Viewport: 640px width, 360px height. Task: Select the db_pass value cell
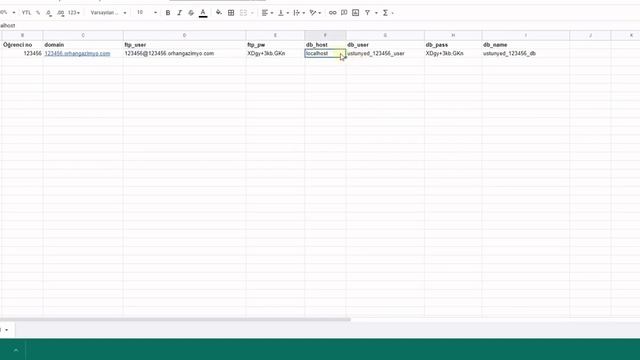tap(453, 53)
